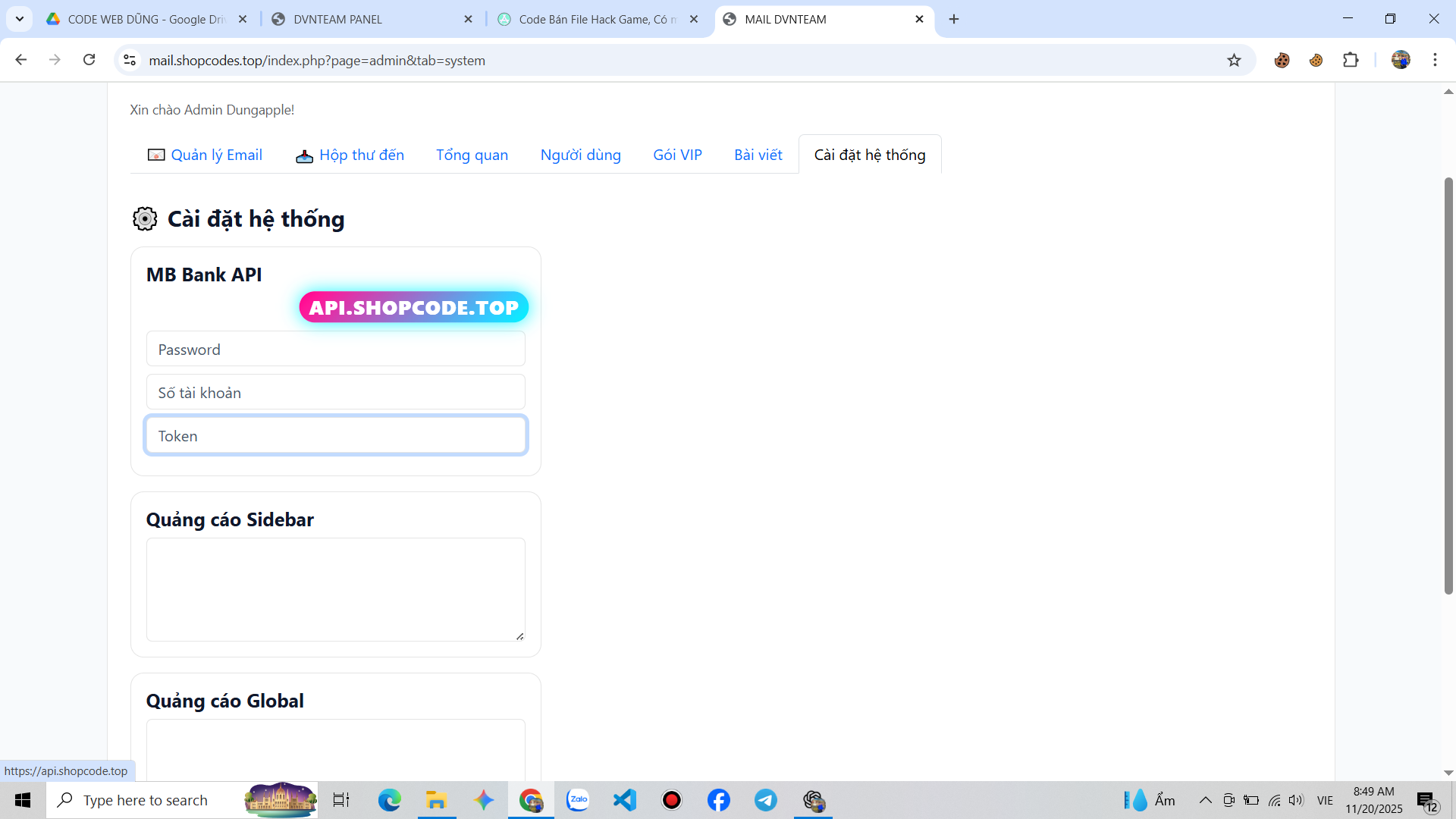
Task: Open Facebook from the taskbar
Action: tap(719, 800)
